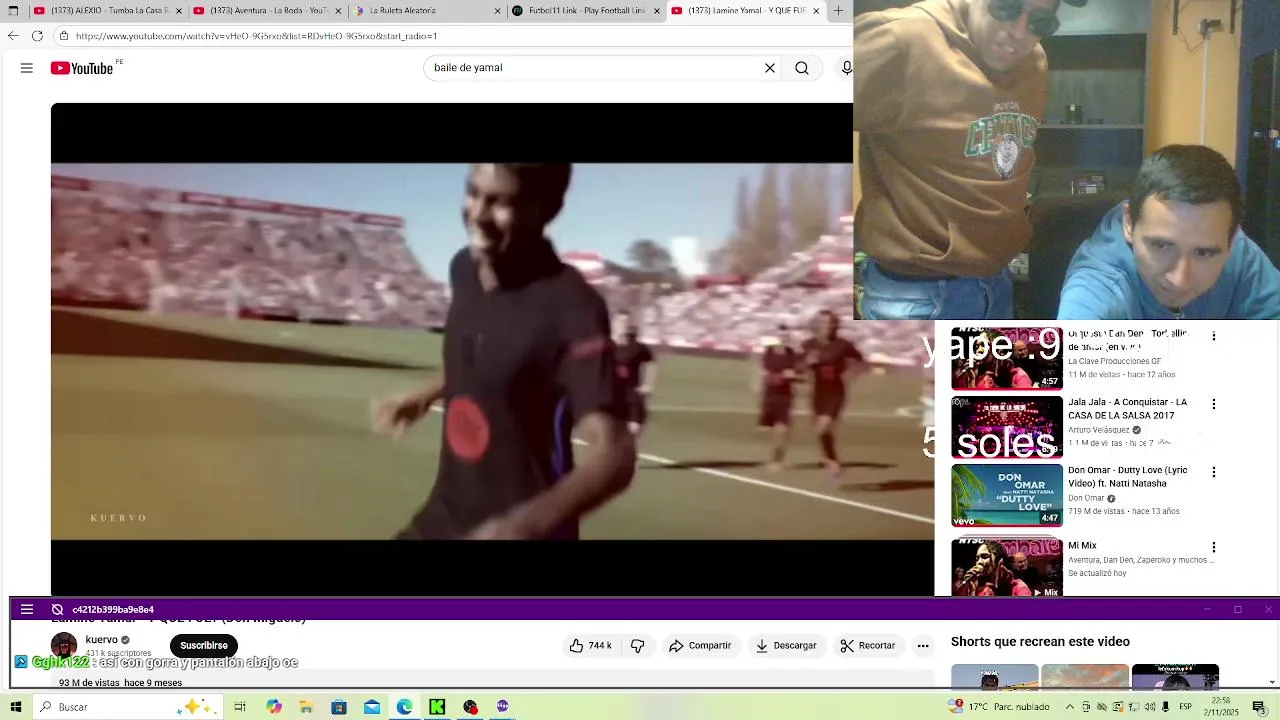The image size is (1280, 720).
Task: Open the purple overlay window's hamburger menu
Action: point(27,609)
